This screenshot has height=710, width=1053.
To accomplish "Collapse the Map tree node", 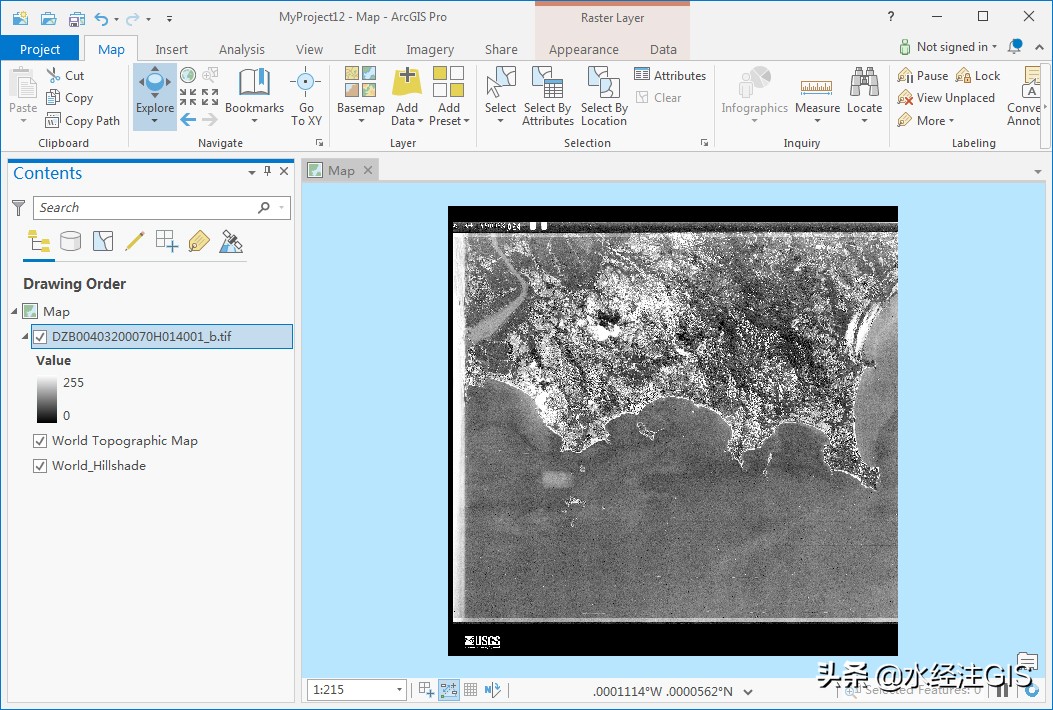I will tap(14, 311).
